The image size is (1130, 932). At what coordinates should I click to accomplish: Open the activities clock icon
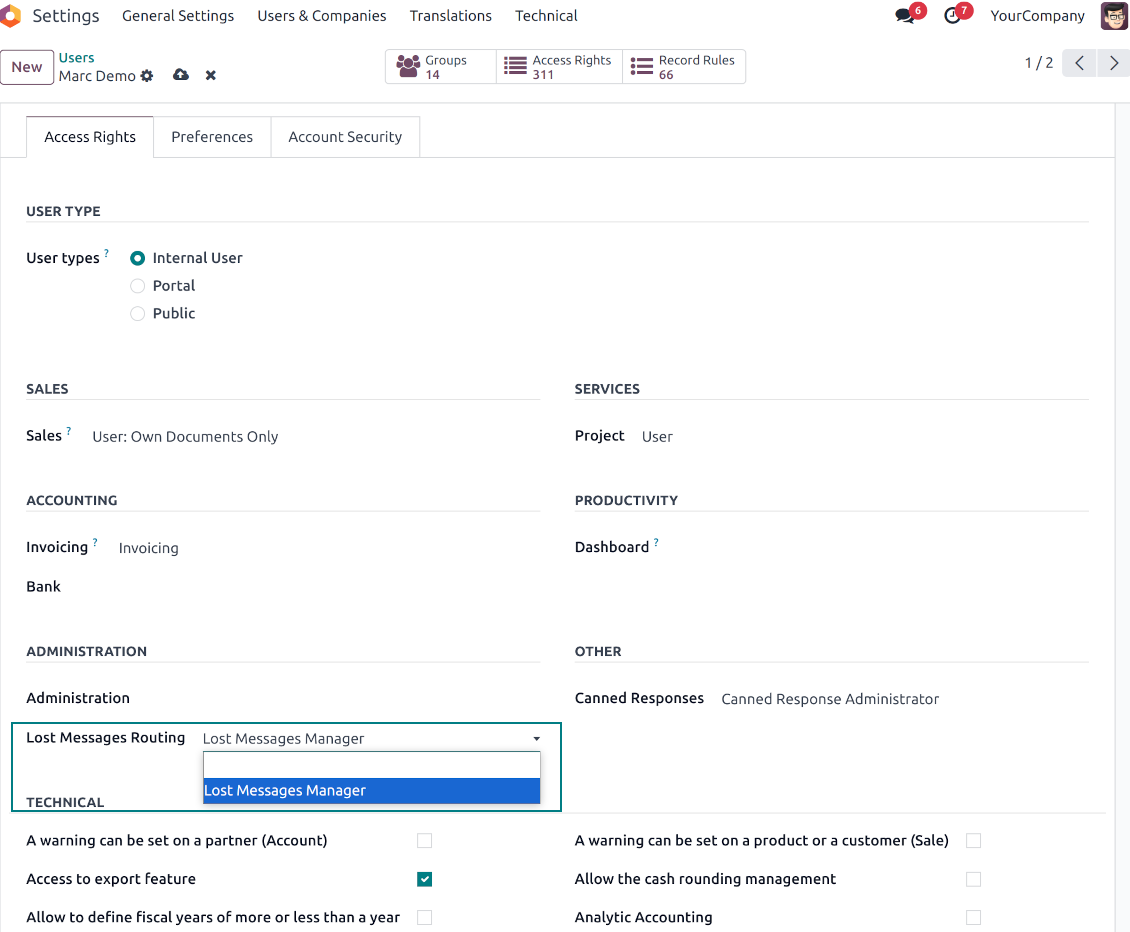click(x=953, y=16)
